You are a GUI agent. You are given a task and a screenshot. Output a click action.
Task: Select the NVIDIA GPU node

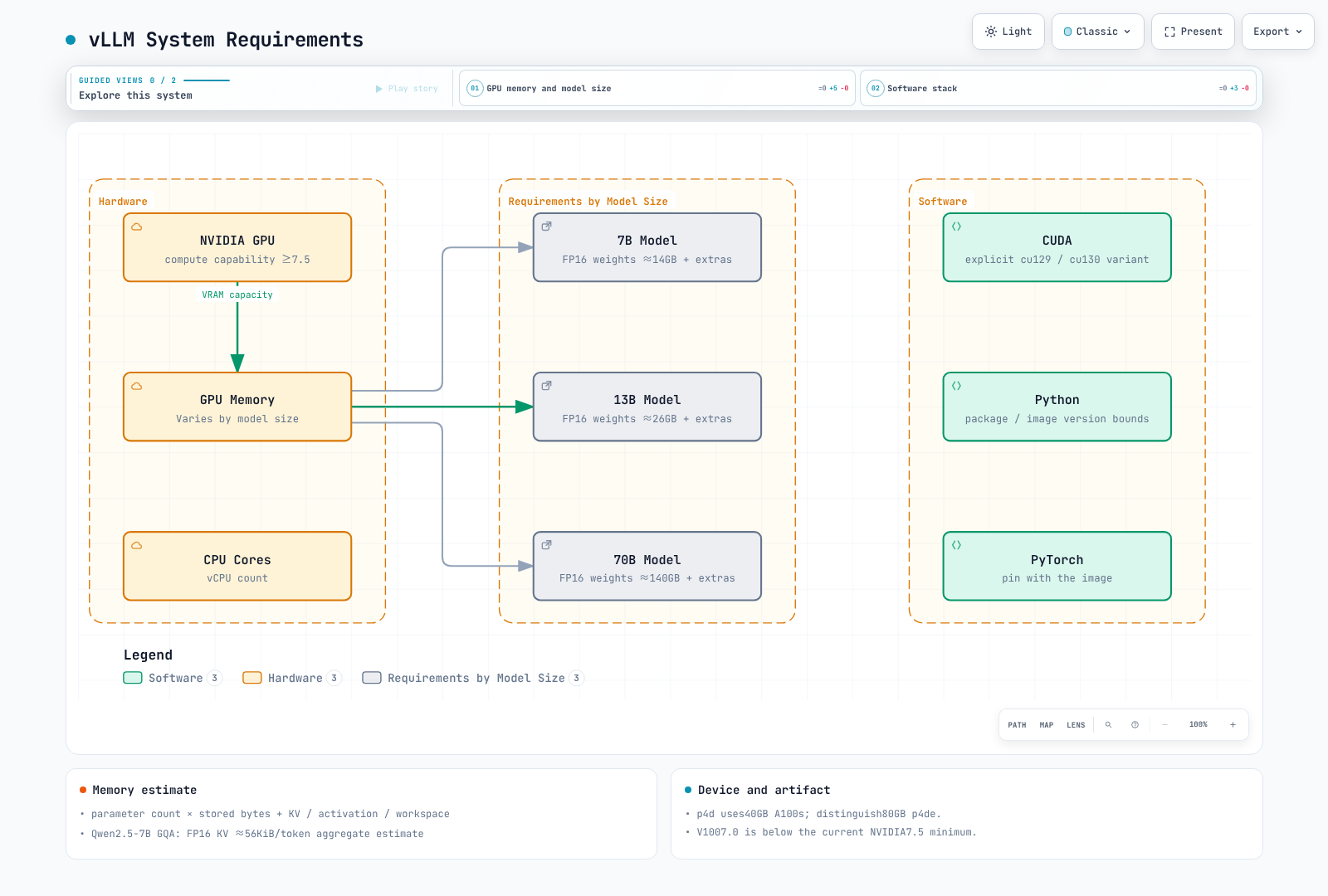237,247
